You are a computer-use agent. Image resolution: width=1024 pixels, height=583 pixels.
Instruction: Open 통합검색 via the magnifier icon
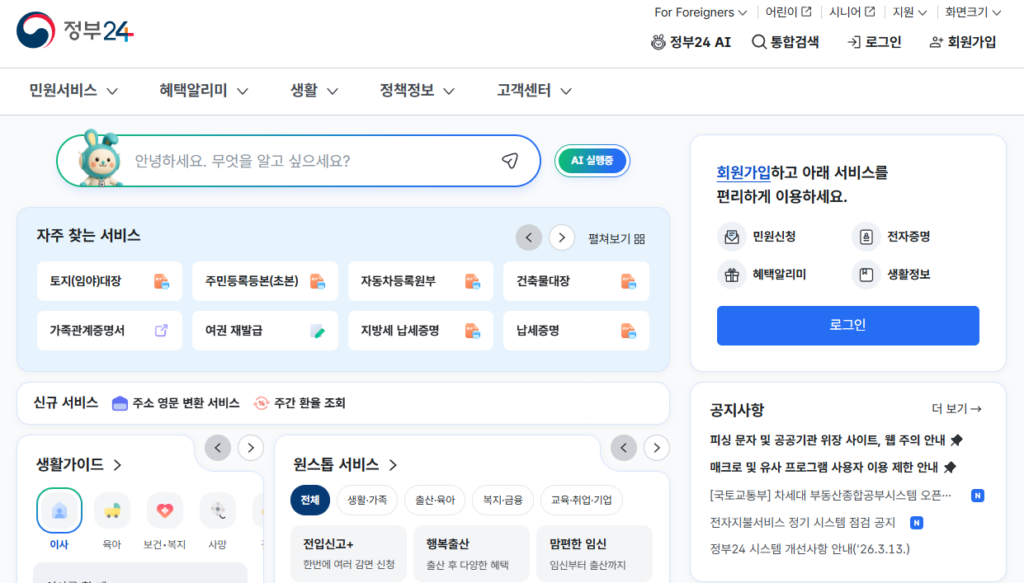coord(758,42)
